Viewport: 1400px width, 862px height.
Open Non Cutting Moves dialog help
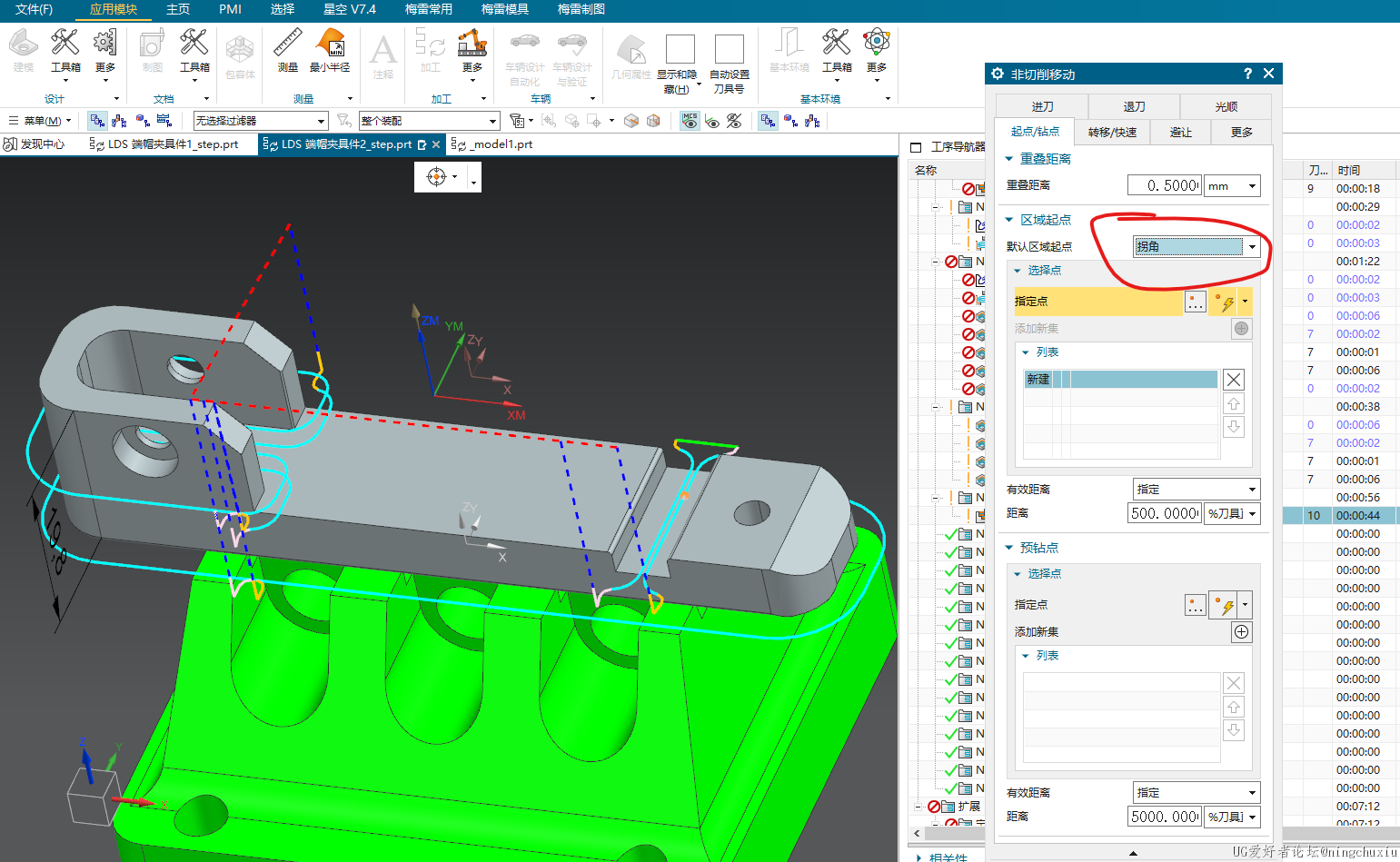click(1247, 74)
